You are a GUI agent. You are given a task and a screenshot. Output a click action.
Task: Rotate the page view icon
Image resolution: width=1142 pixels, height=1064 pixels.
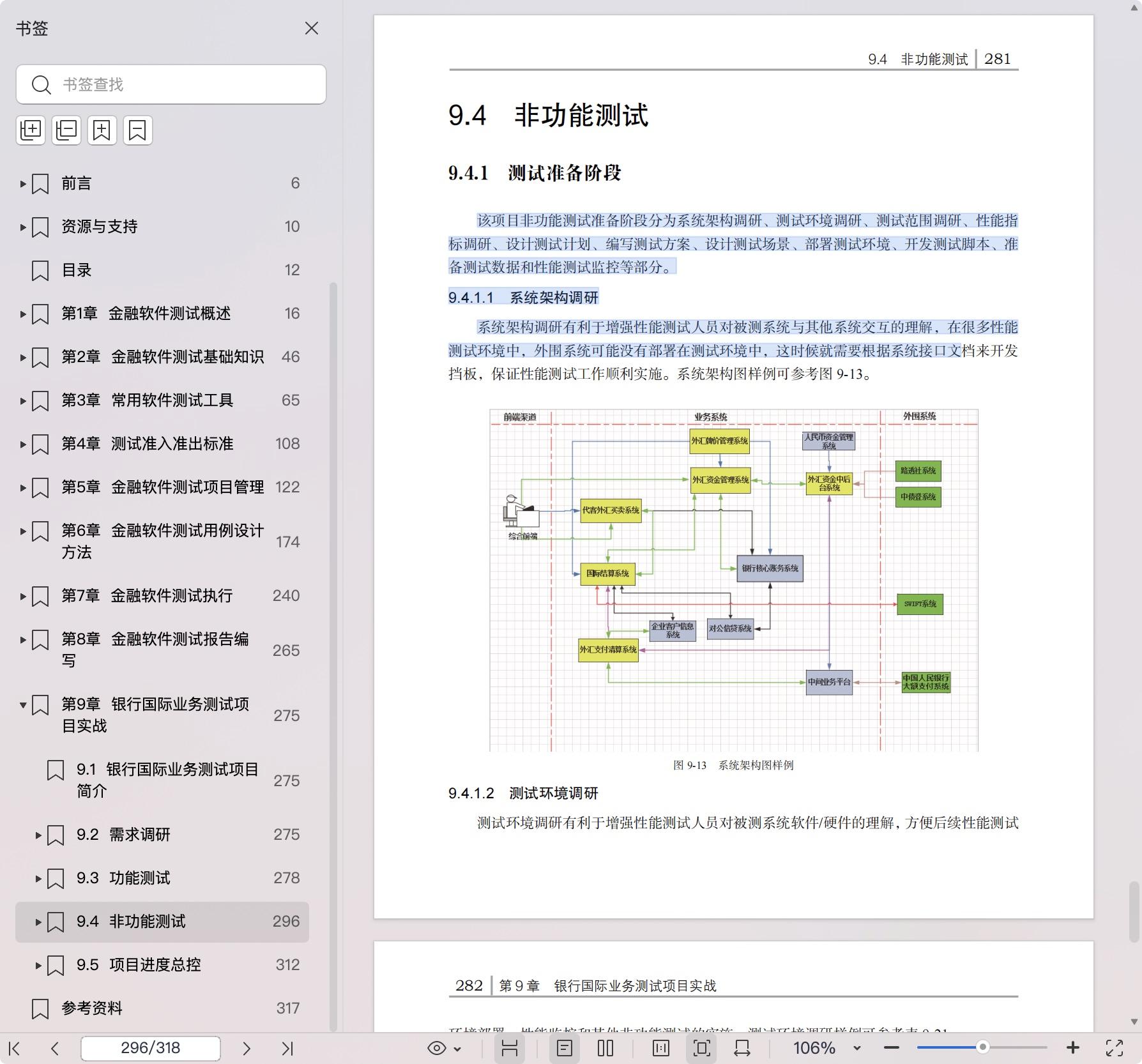pos(742,1048)
